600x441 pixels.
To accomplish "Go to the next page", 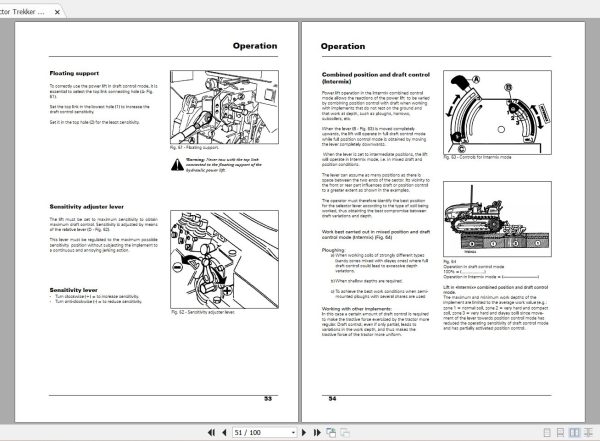I will pos(304,433).
